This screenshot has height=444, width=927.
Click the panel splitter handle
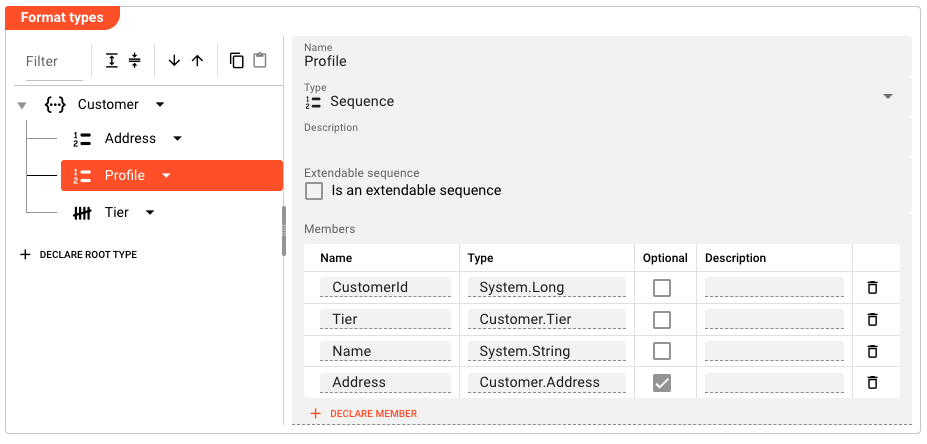(x=284, y=231)
